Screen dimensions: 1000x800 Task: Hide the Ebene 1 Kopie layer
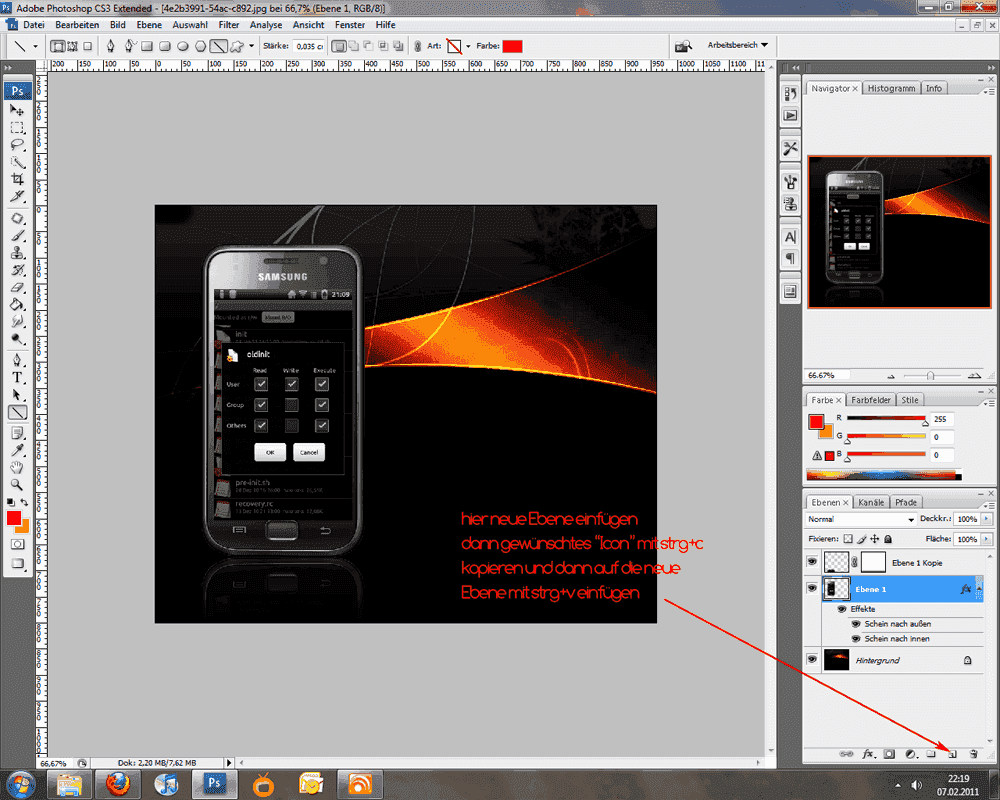click(812, 562)
